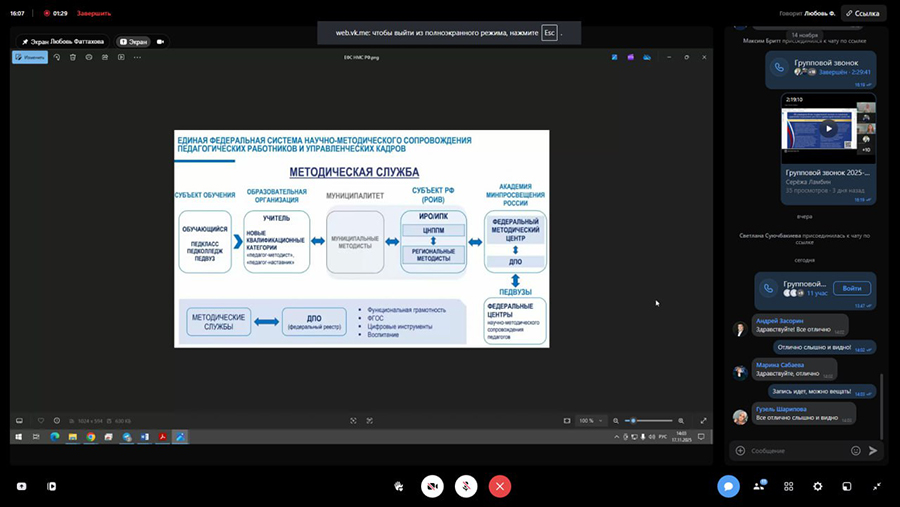Screen dimensions: 900x507
Task: Open call settings gear
Action: coord(818,486)
